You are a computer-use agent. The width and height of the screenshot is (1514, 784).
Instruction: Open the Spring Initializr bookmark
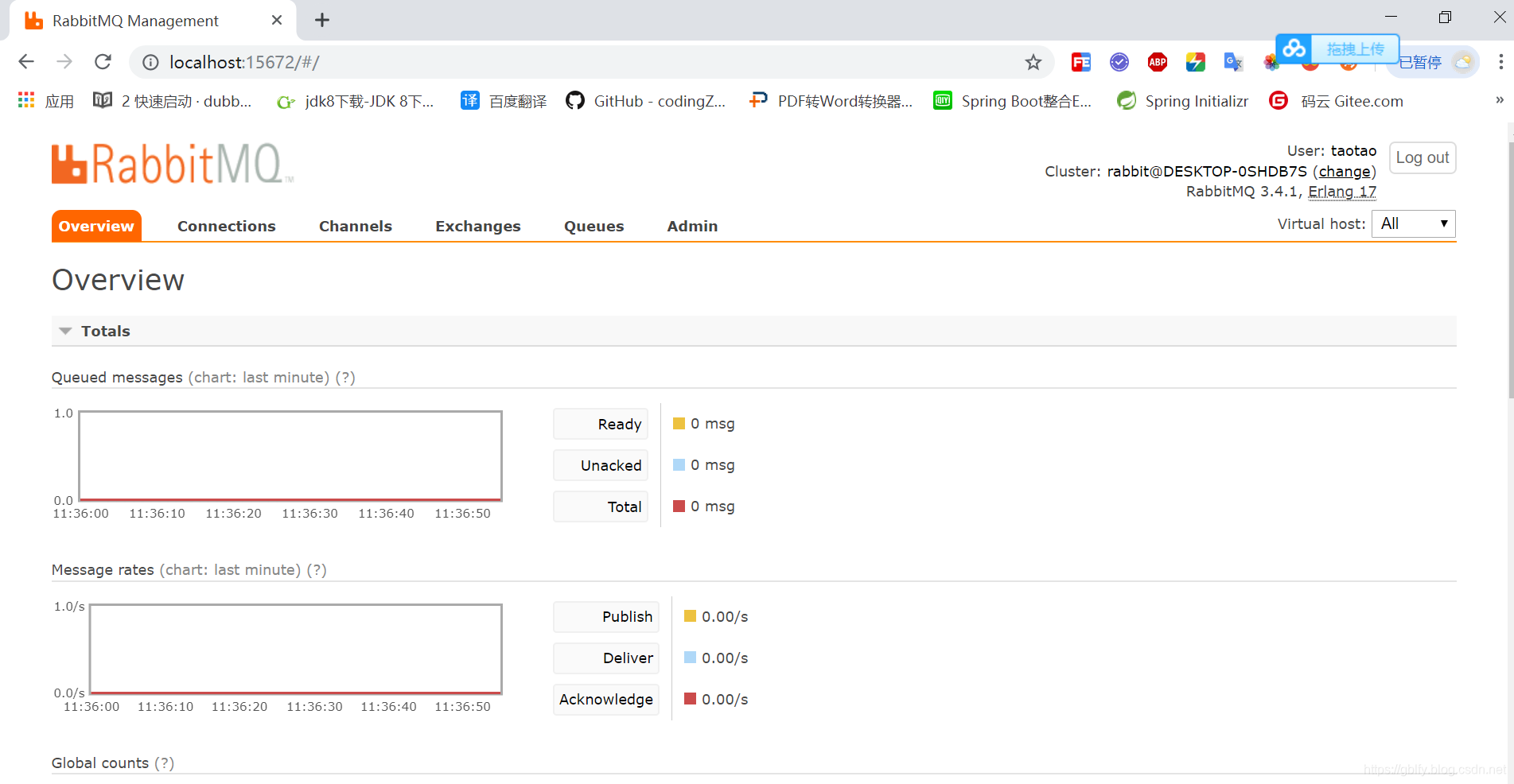point(1182,101)
